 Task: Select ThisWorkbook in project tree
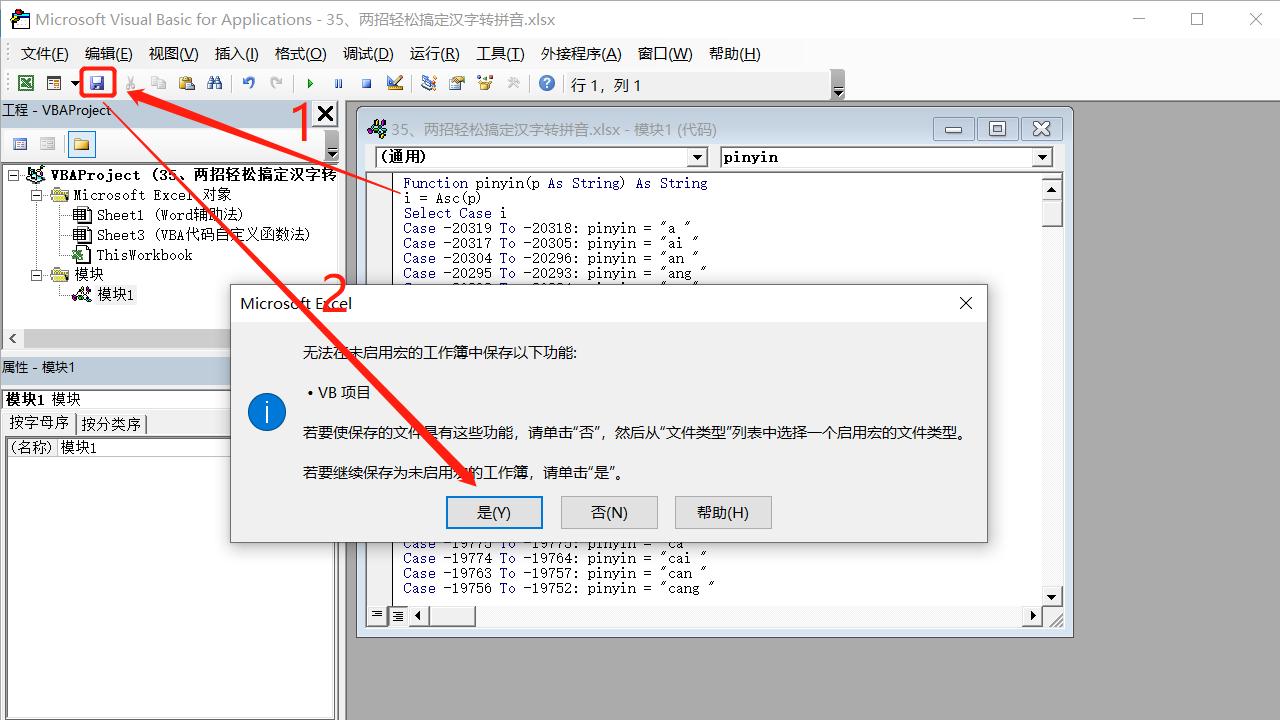coord(144,254)
